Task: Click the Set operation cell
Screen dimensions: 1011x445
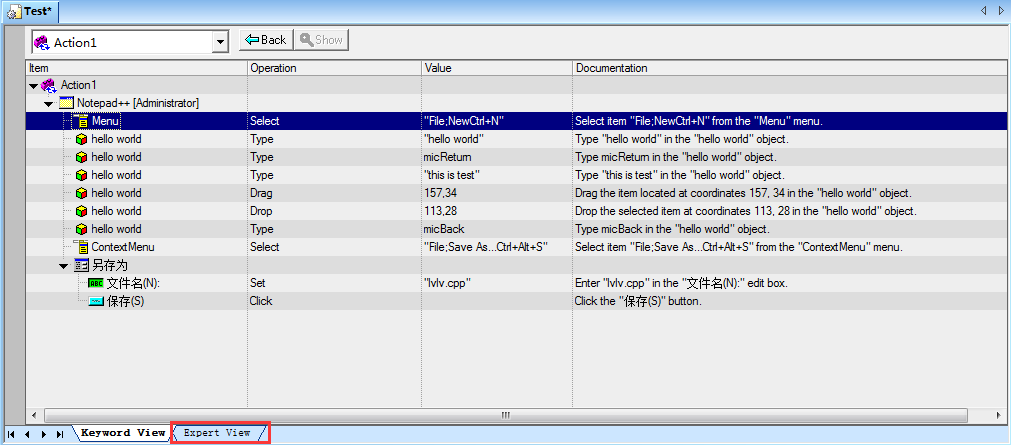Action: (335, 283)
